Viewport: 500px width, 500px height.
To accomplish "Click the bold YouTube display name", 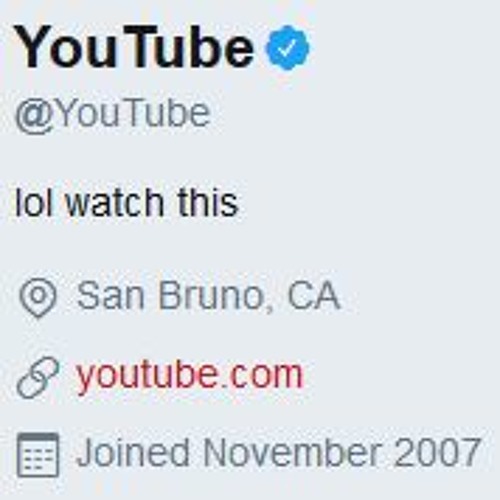I will pos(134,47).
